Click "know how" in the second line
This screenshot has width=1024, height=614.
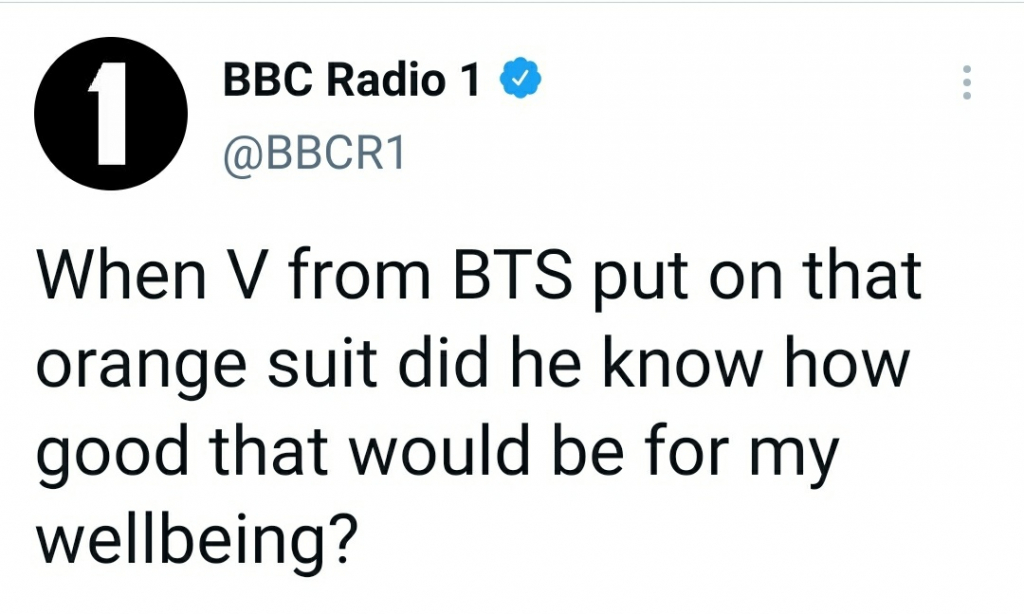(756, 363)
